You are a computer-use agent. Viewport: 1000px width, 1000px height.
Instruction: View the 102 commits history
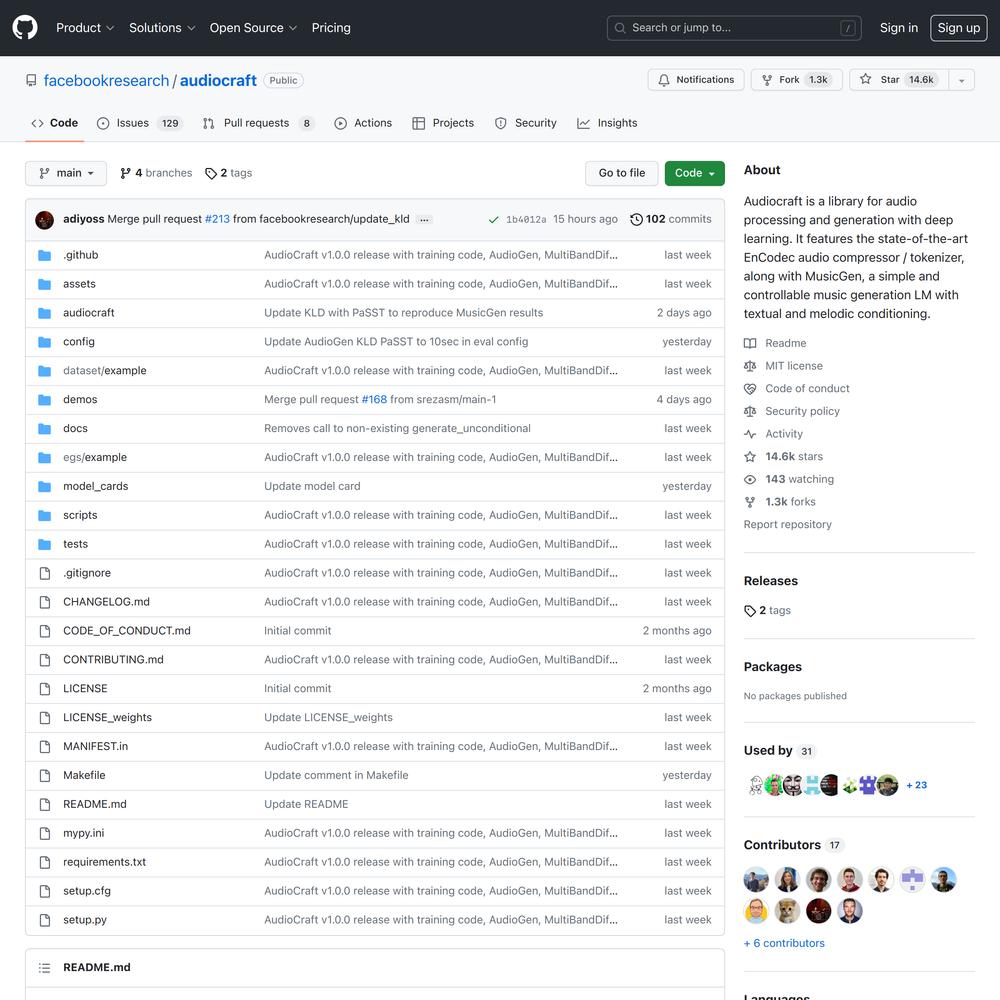(670, 219)
